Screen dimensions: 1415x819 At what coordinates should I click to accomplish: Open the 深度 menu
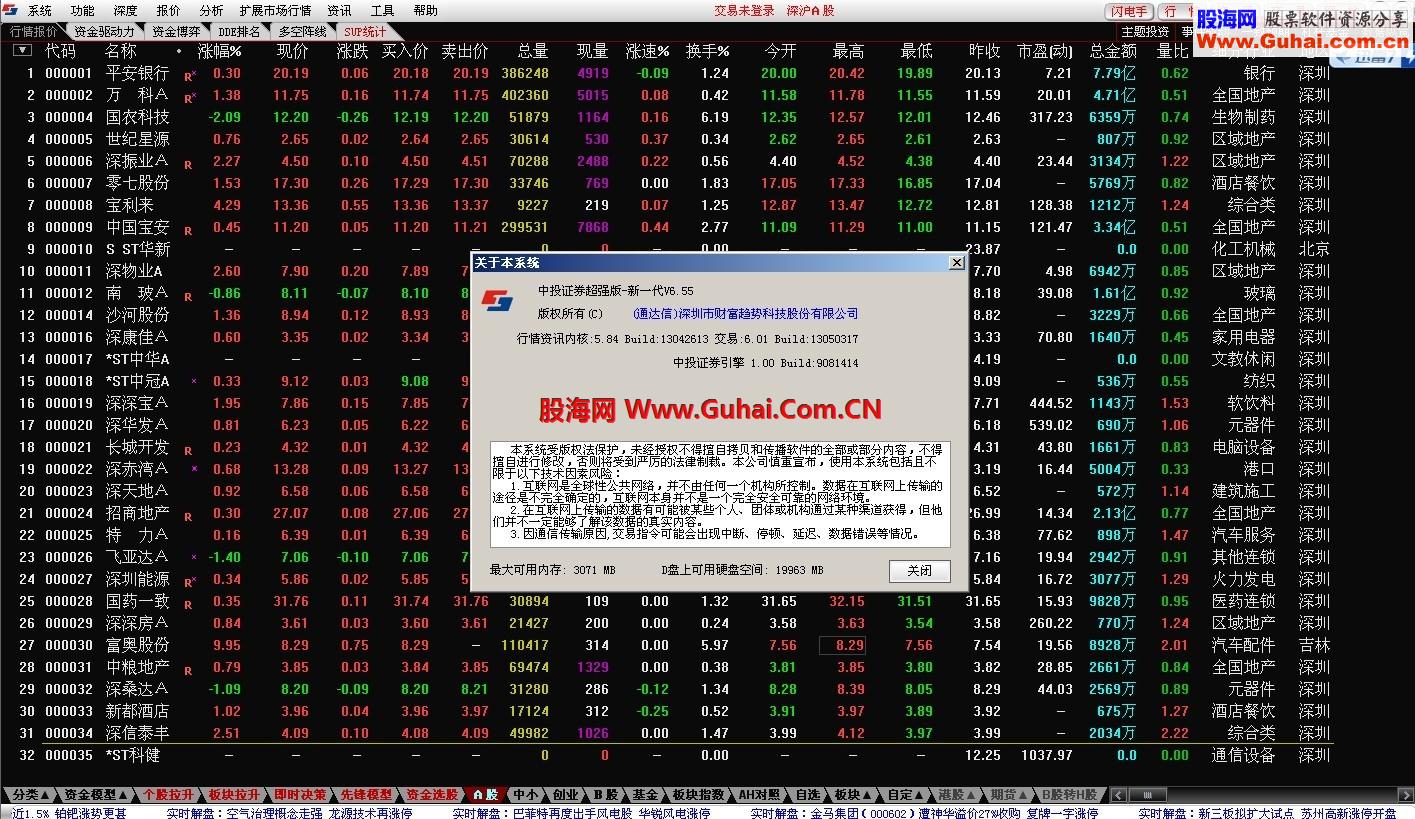click(126, 11)
